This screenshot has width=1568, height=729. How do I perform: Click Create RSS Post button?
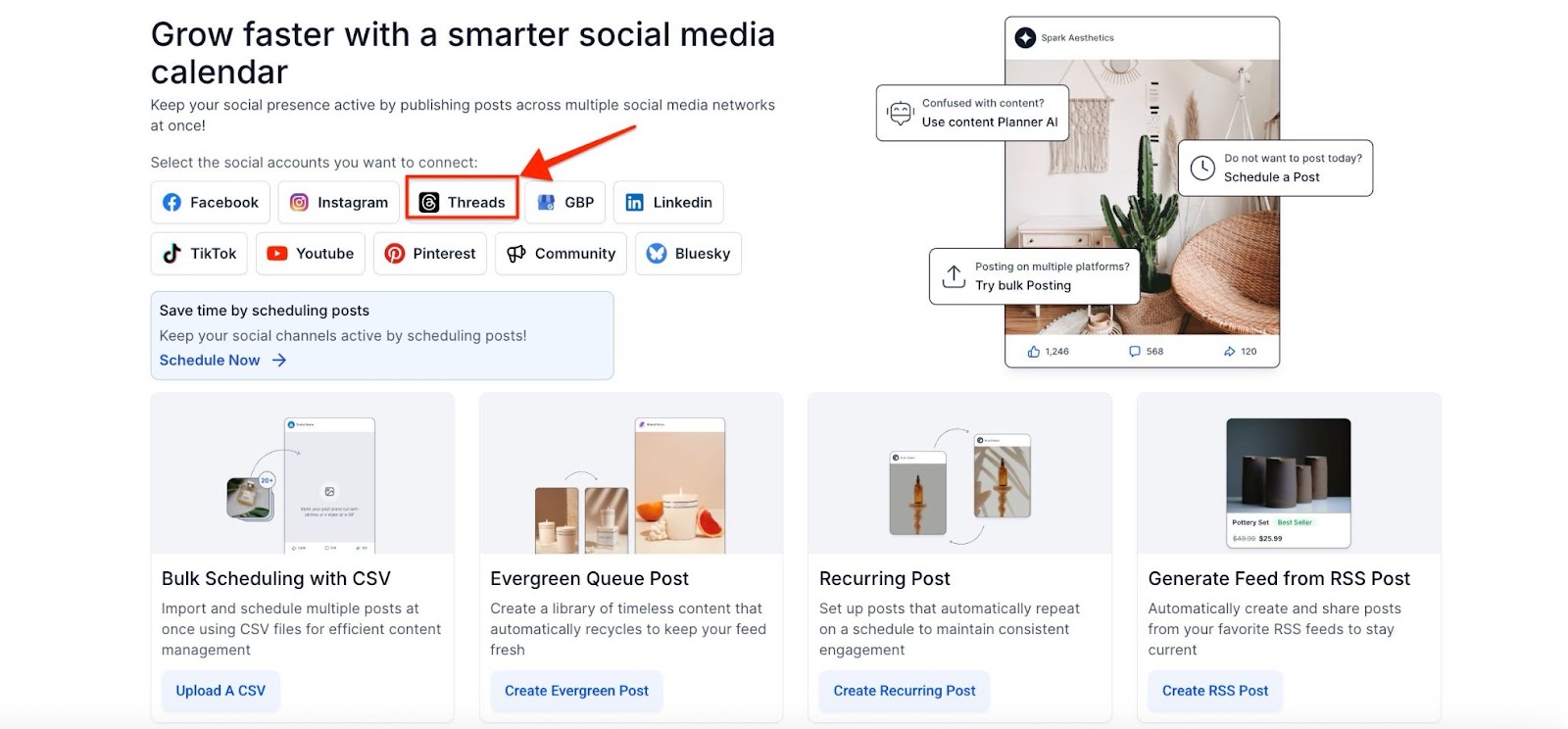pyautogui.click(x=1215, y=691)
